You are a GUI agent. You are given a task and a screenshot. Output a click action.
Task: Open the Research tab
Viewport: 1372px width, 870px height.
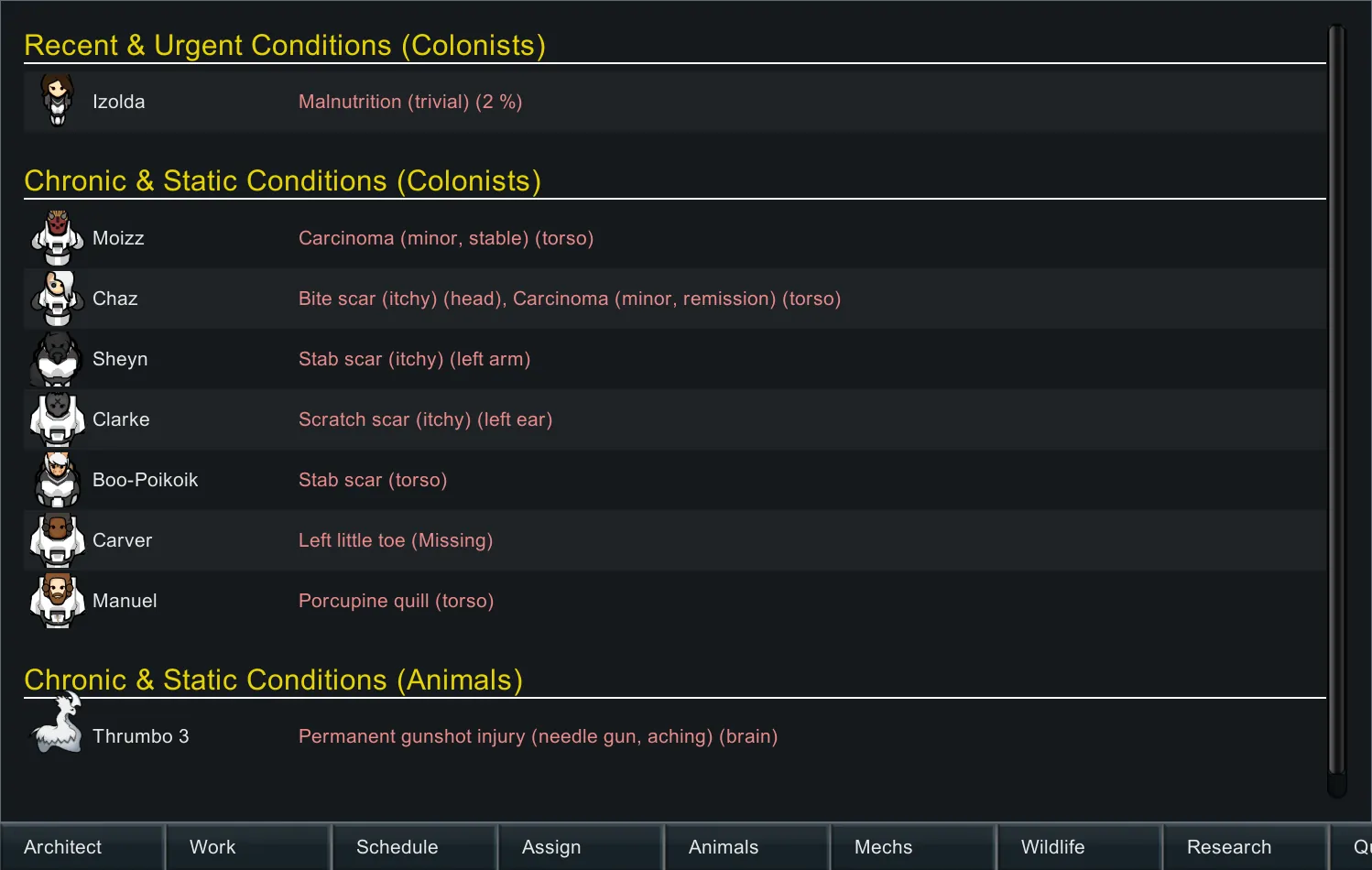pos(1245,847)
